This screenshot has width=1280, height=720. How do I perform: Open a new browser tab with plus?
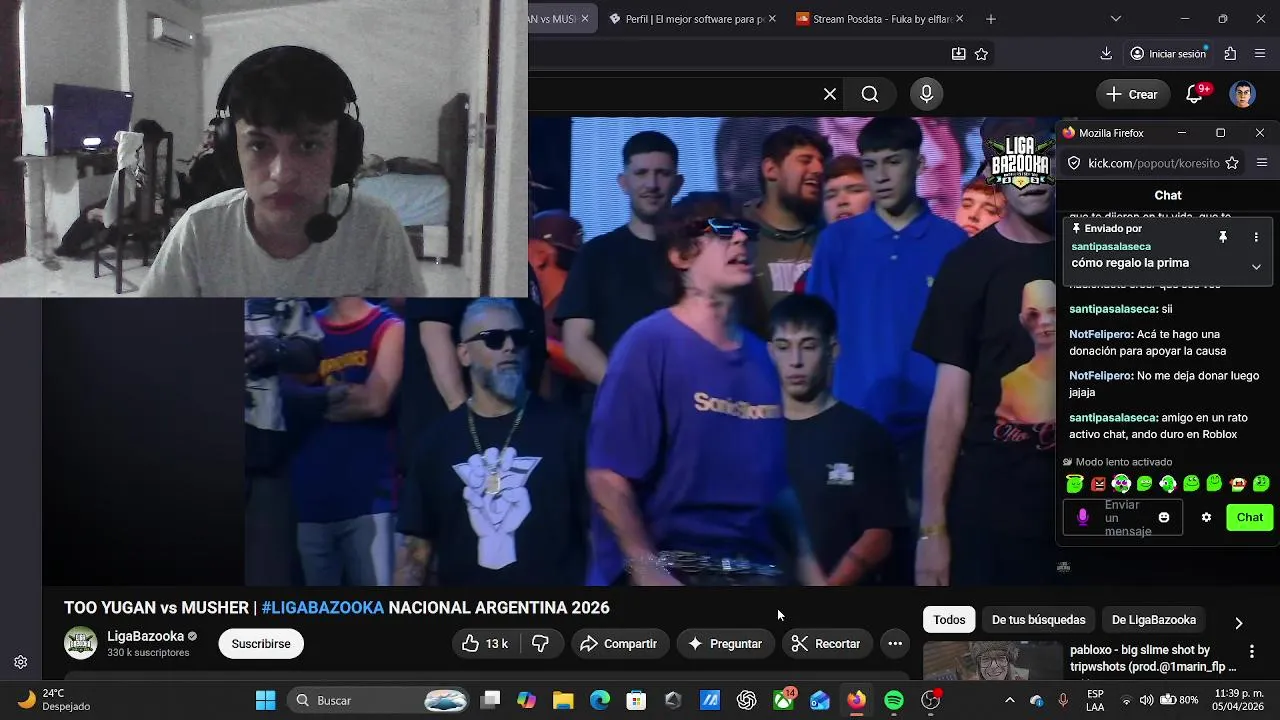[991, 19]
